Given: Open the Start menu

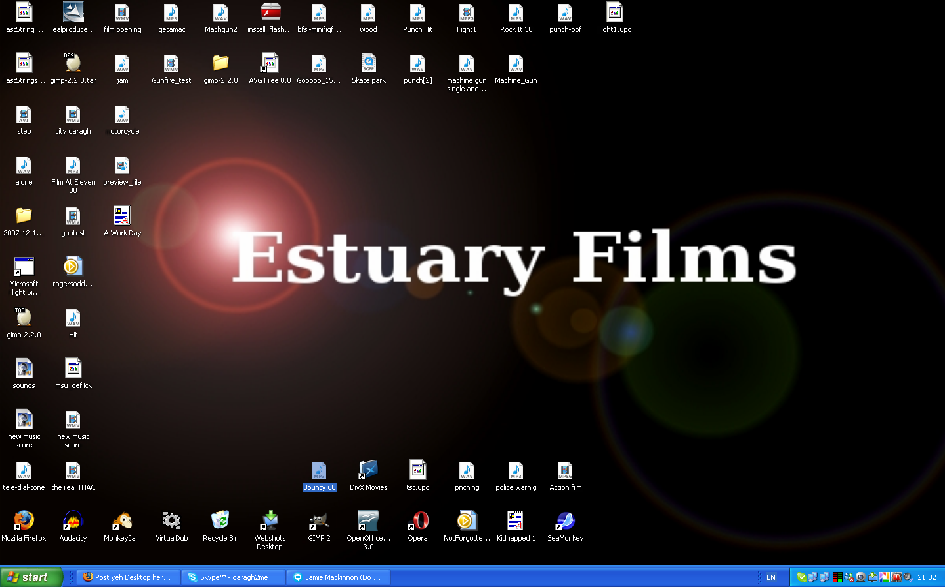Looking at the screenshot, I should pyautogui.click(x=29, y=577).
